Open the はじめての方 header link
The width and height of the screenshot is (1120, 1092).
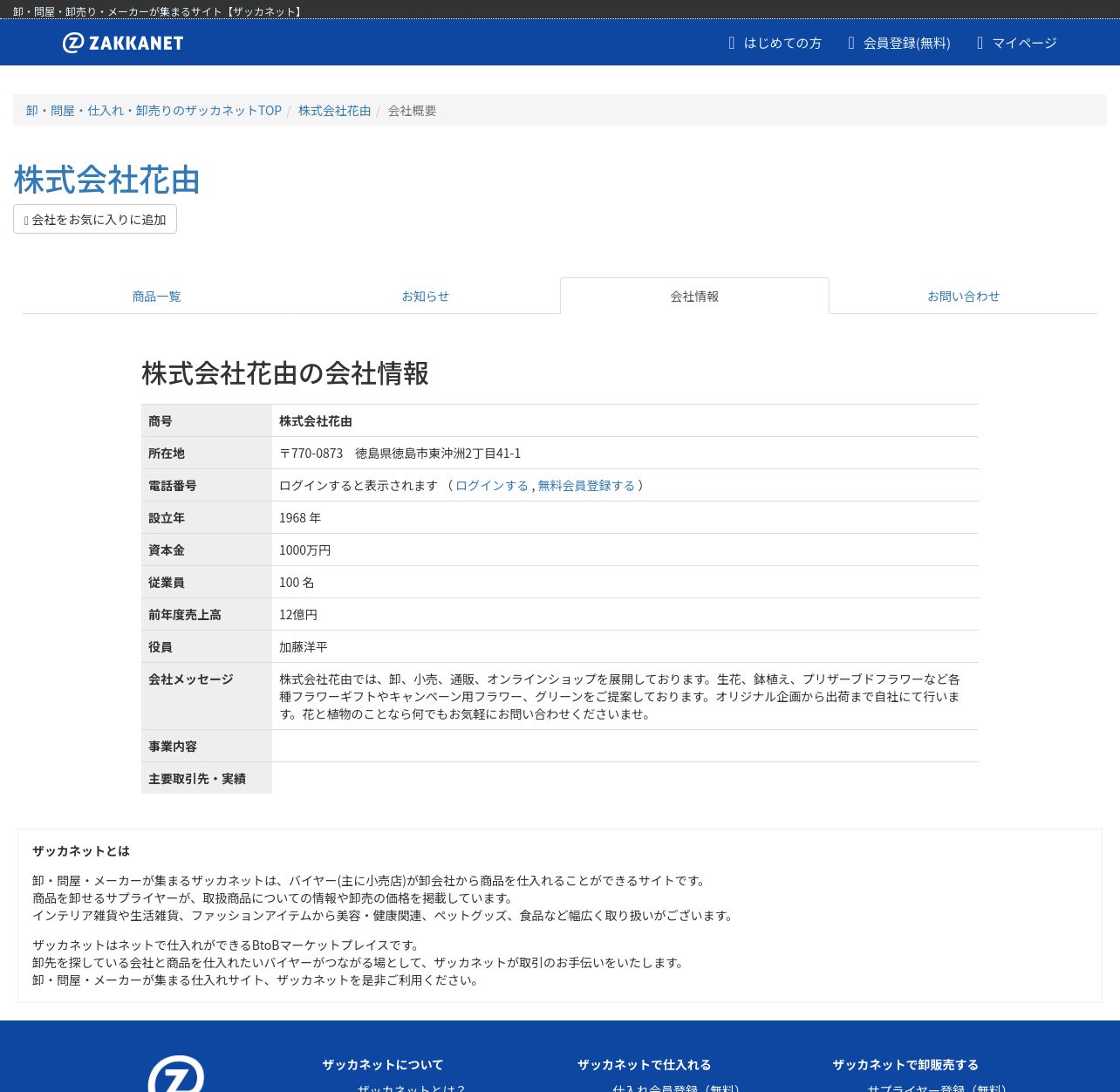(x=775, y=43)
